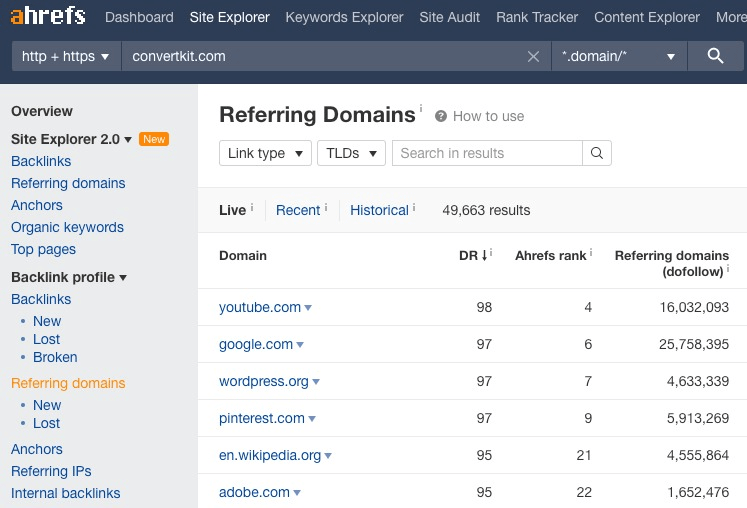Open Anchors under Backlink profile
This screenshot has height=508, width=747.
click(37, 449)
